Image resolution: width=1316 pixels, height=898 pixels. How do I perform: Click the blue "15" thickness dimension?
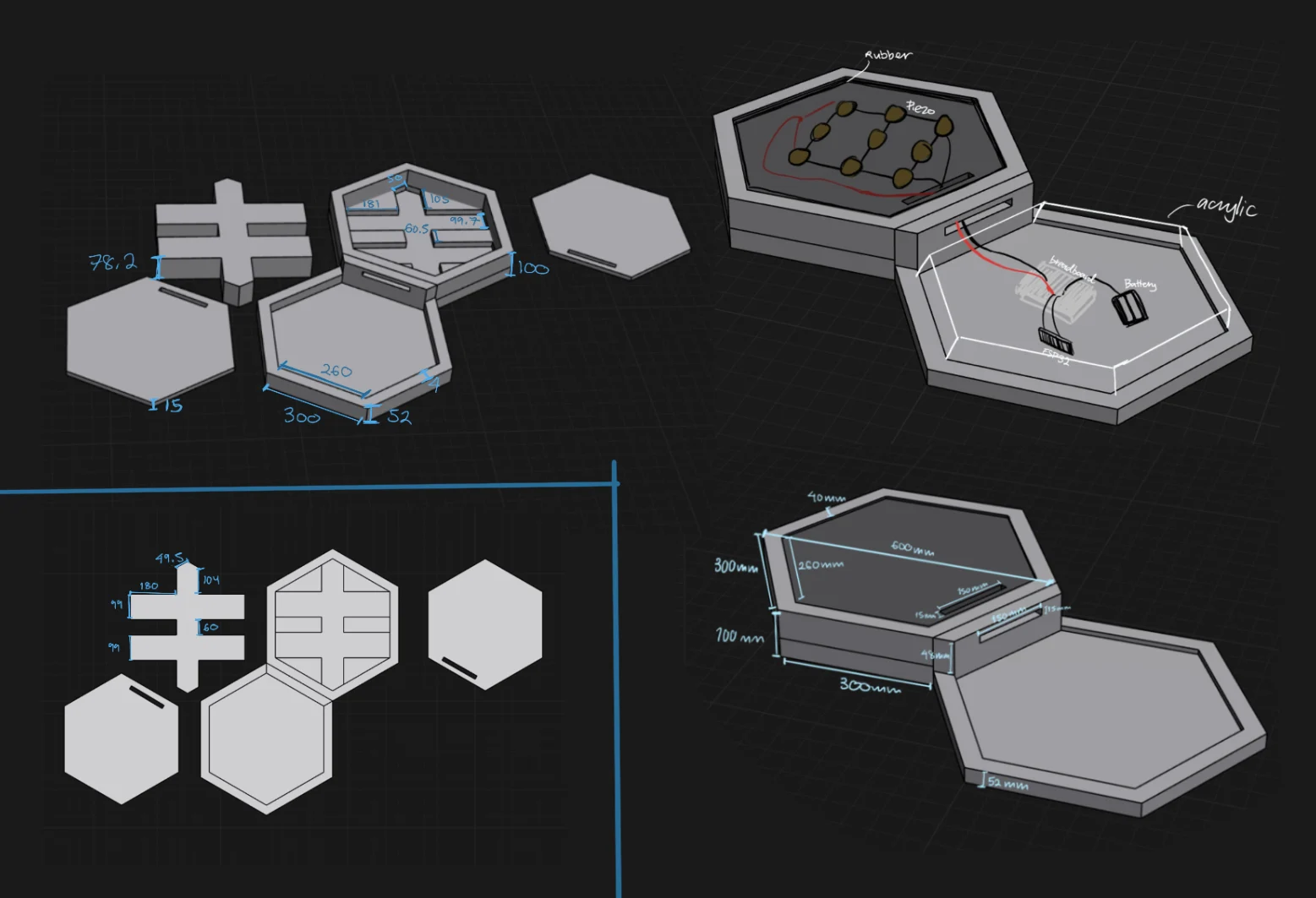point(172,405)
